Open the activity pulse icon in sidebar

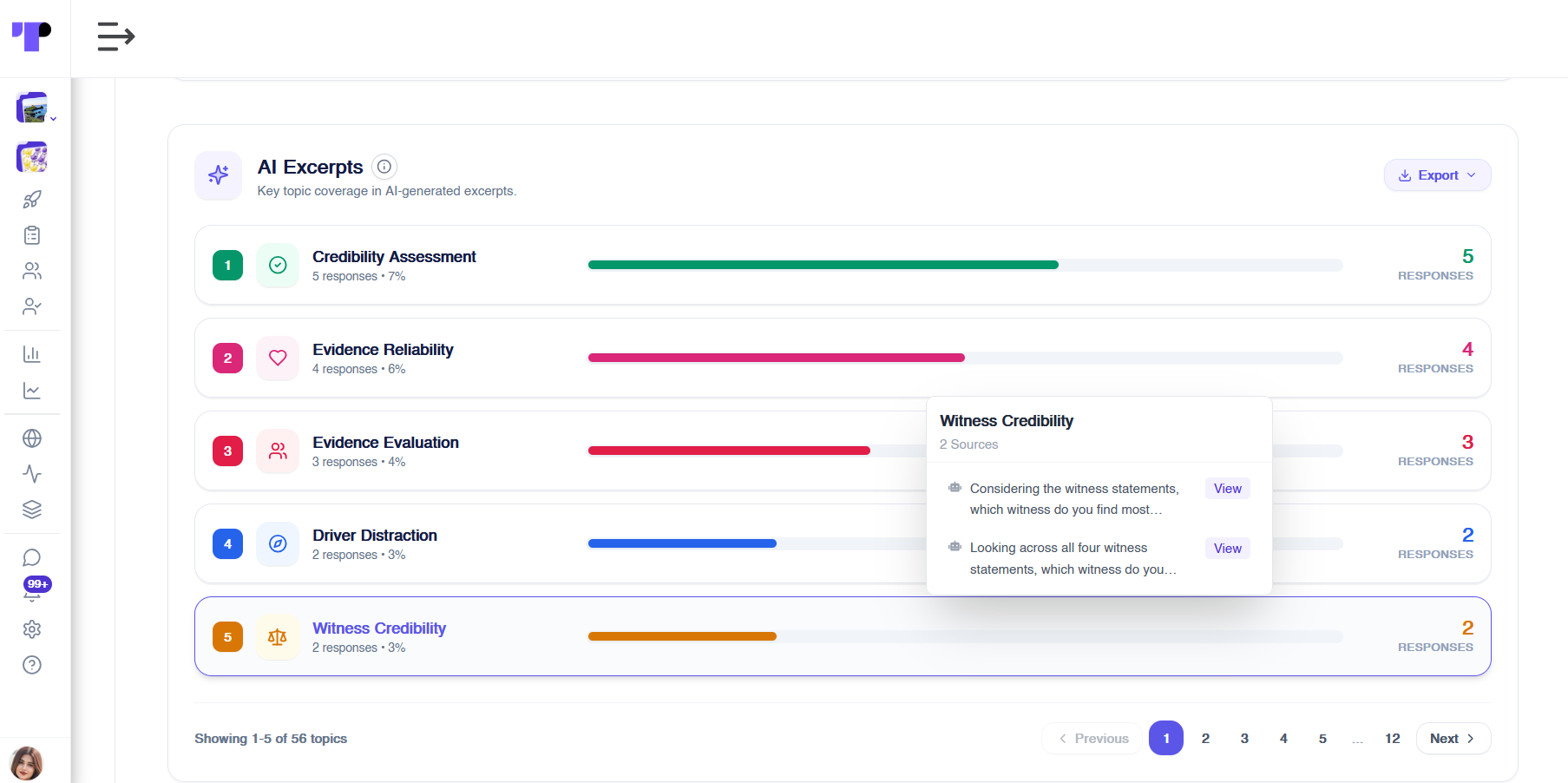(32, 474)
